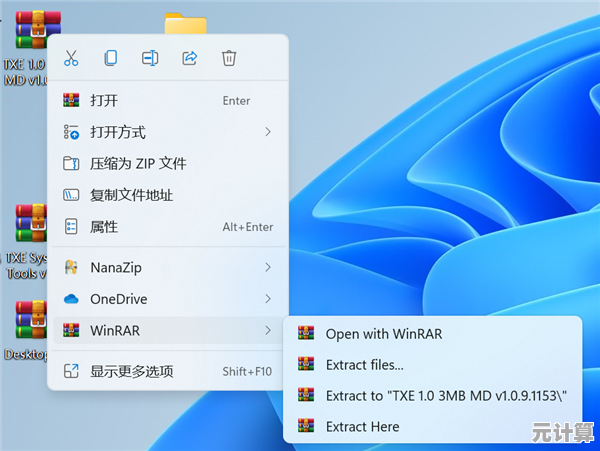Select the 打开 menu entry

coord(104,100)
